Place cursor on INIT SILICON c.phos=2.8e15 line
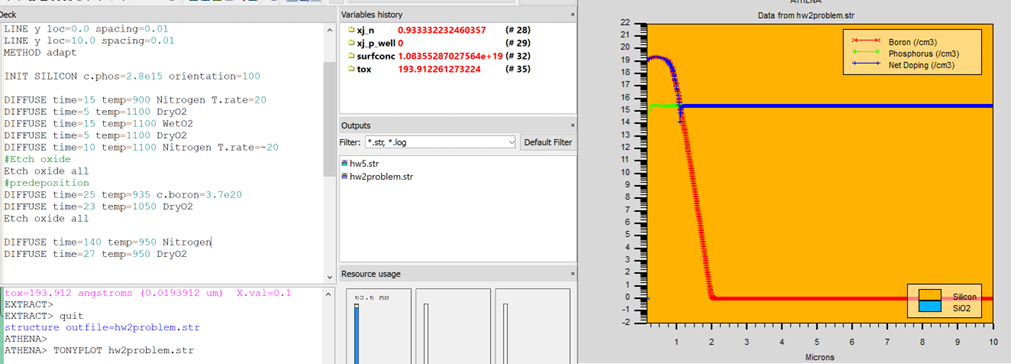This screenshot has height=364, width=1011. coord(132,76)
